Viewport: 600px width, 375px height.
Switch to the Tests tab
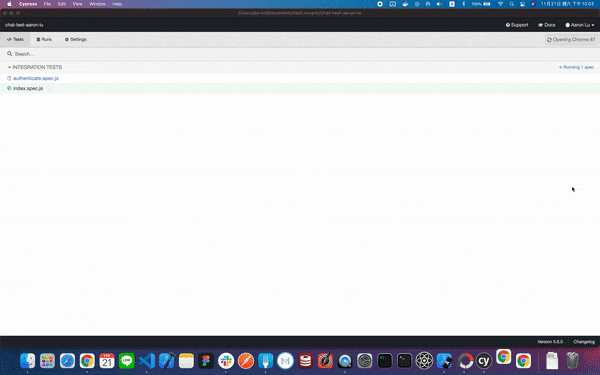(x=15, y=39)
